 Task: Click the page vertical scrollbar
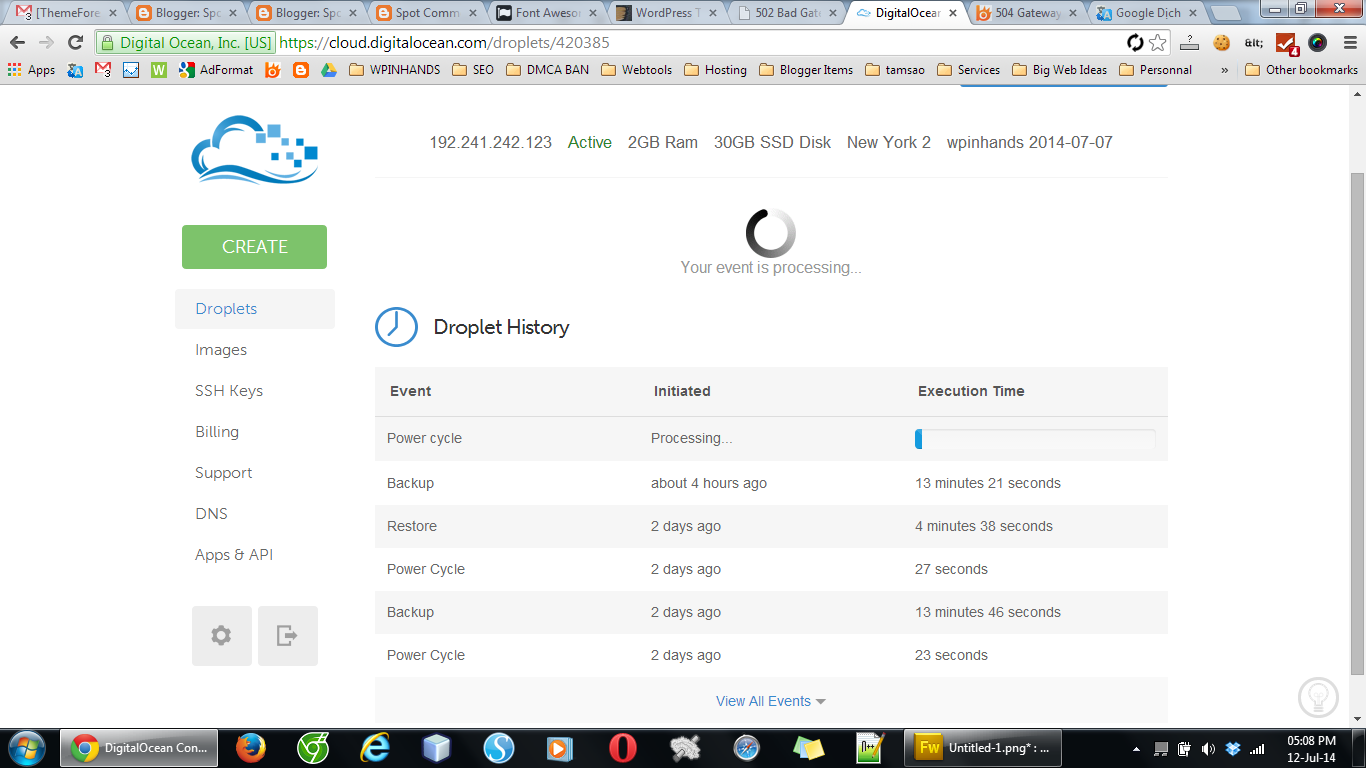pyautogui.click(x=1357, y=425)
